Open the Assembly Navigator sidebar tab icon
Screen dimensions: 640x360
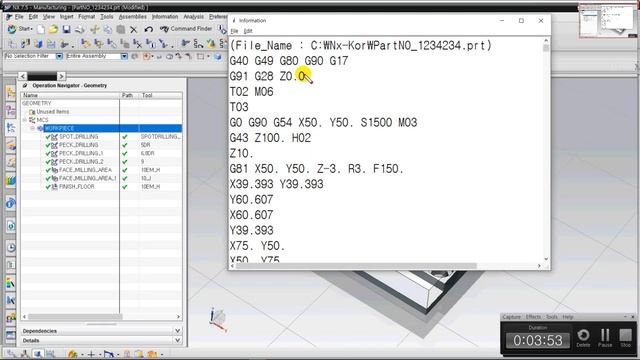click(x=11, y=93)
